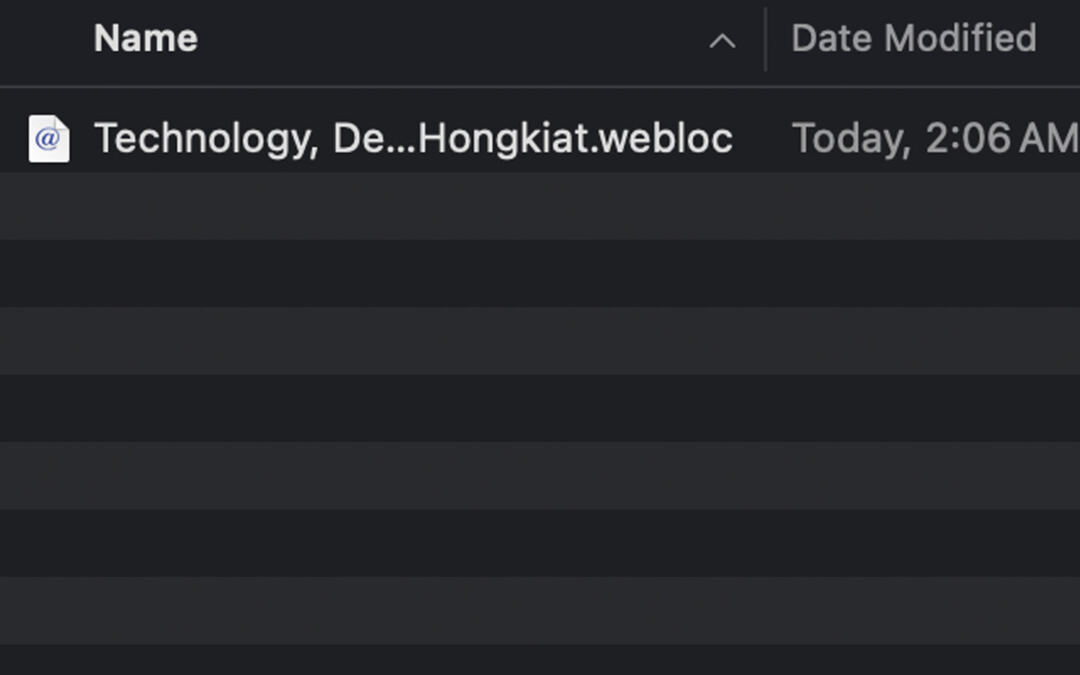Sort by the Date Modified column
The width and height of the screenshot is (1080, 675).
click(x=913, y=39)
